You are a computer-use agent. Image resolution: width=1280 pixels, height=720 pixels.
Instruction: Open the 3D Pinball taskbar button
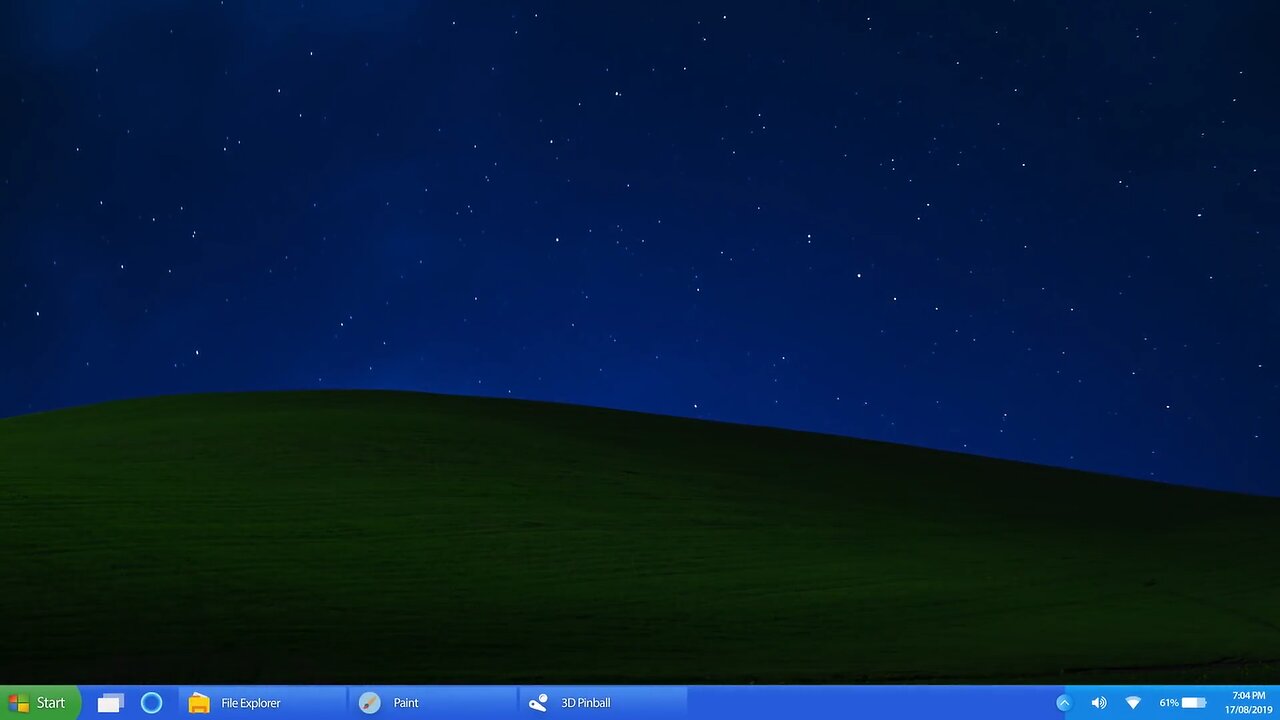tap(603, 703)
